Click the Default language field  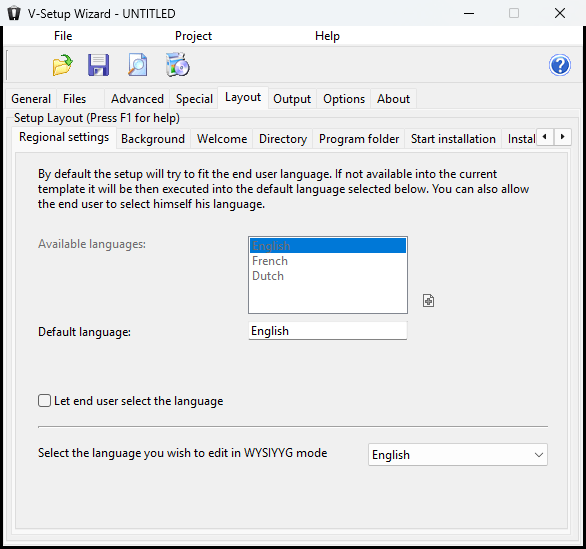[x=328, y=331]
